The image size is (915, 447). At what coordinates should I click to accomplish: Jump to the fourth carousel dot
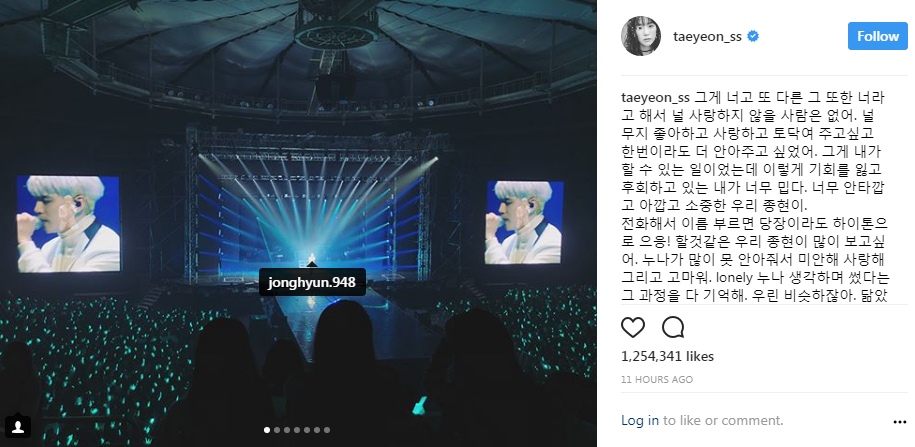click(x=297, y=430)
